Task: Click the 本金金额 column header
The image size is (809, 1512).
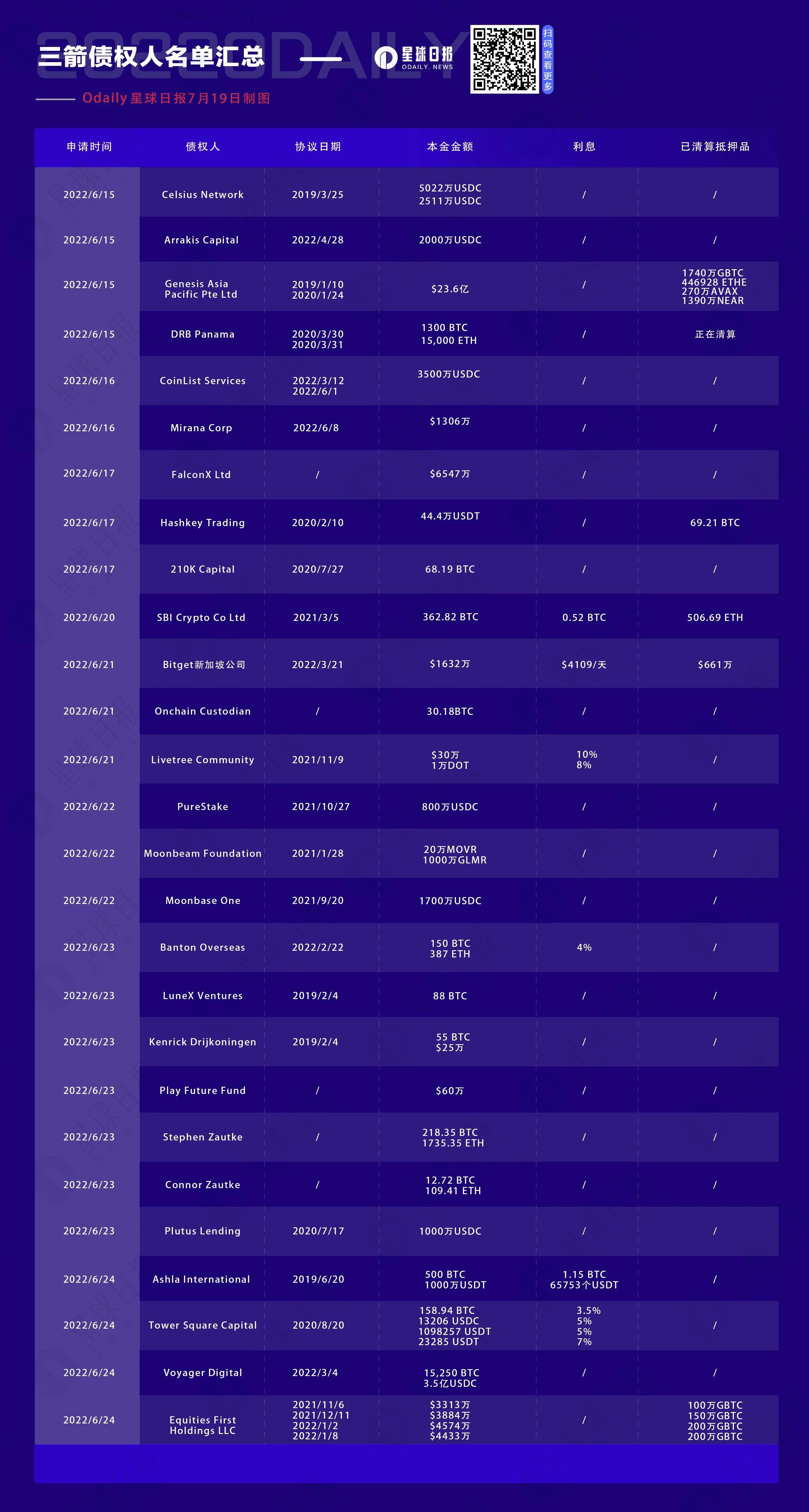Action: [450, 147]
